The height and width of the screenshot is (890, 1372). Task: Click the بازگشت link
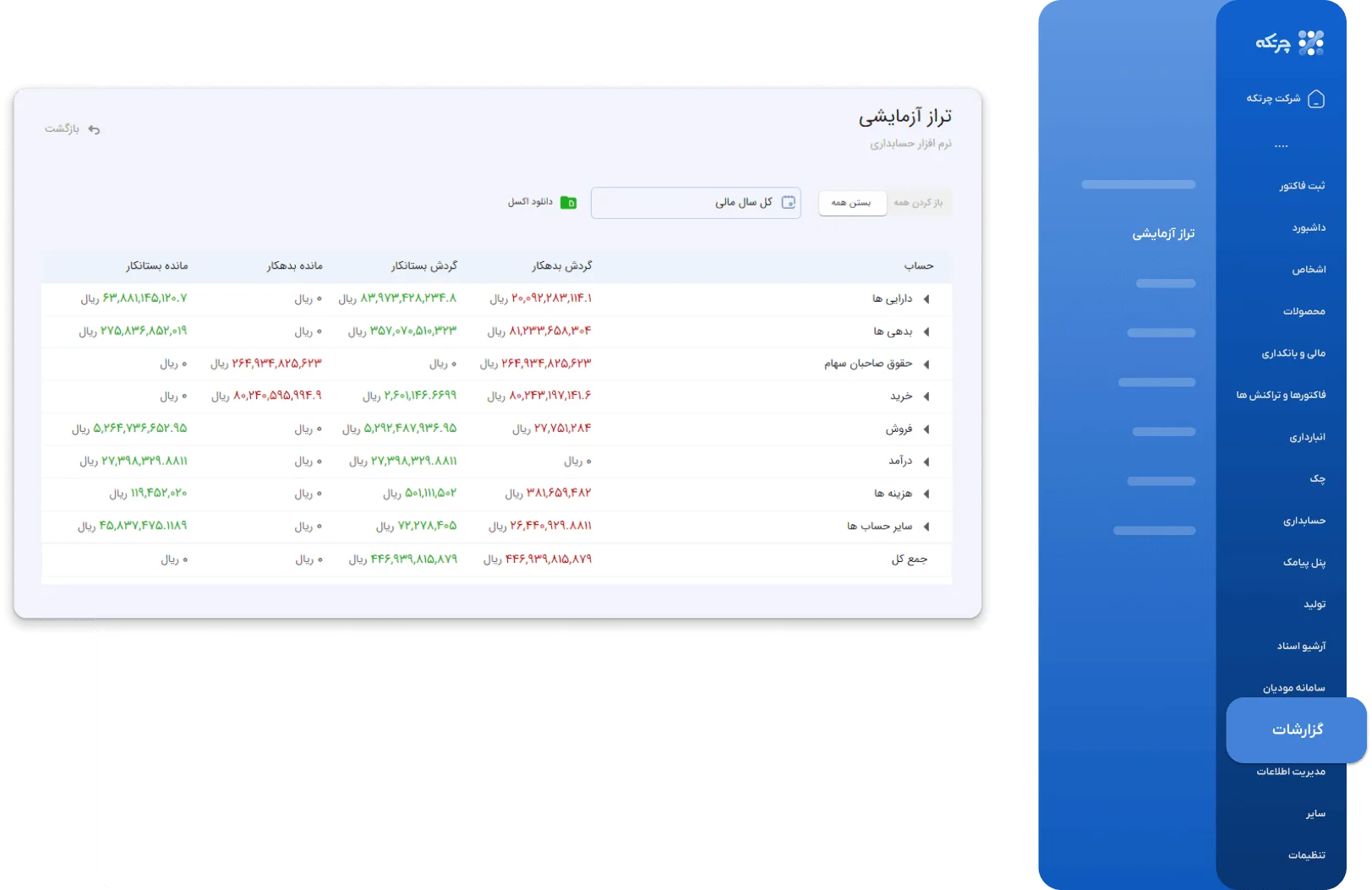coord(63,128)
